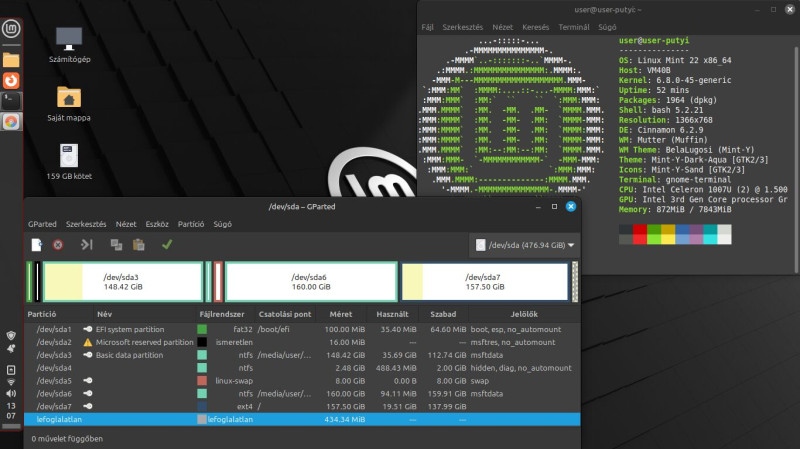The width and height of the screenshot is (800, 449).
Task: Open the Keresés menu in the terminal window
Action: tap(535, 27)
